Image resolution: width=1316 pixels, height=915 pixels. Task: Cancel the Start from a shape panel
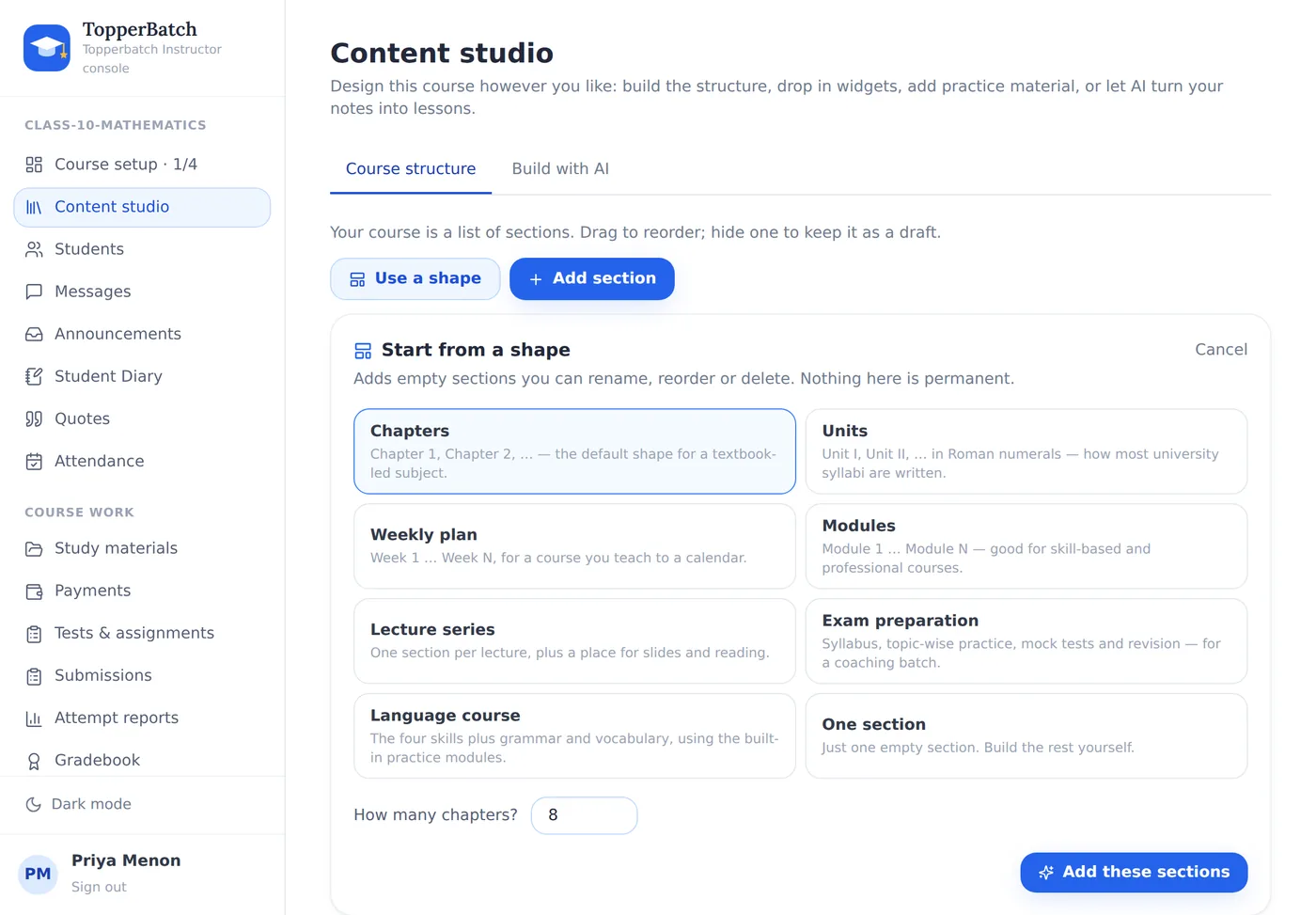1221,350
